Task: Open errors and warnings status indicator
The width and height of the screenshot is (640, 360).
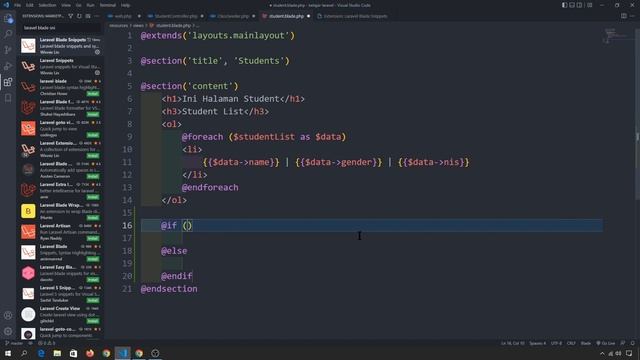Action: coord(47,344)
